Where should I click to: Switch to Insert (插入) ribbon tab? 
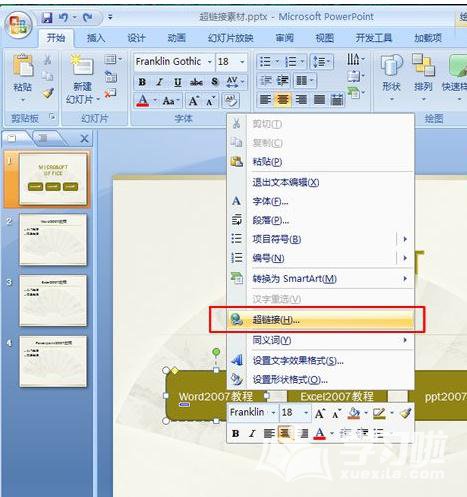96,38
